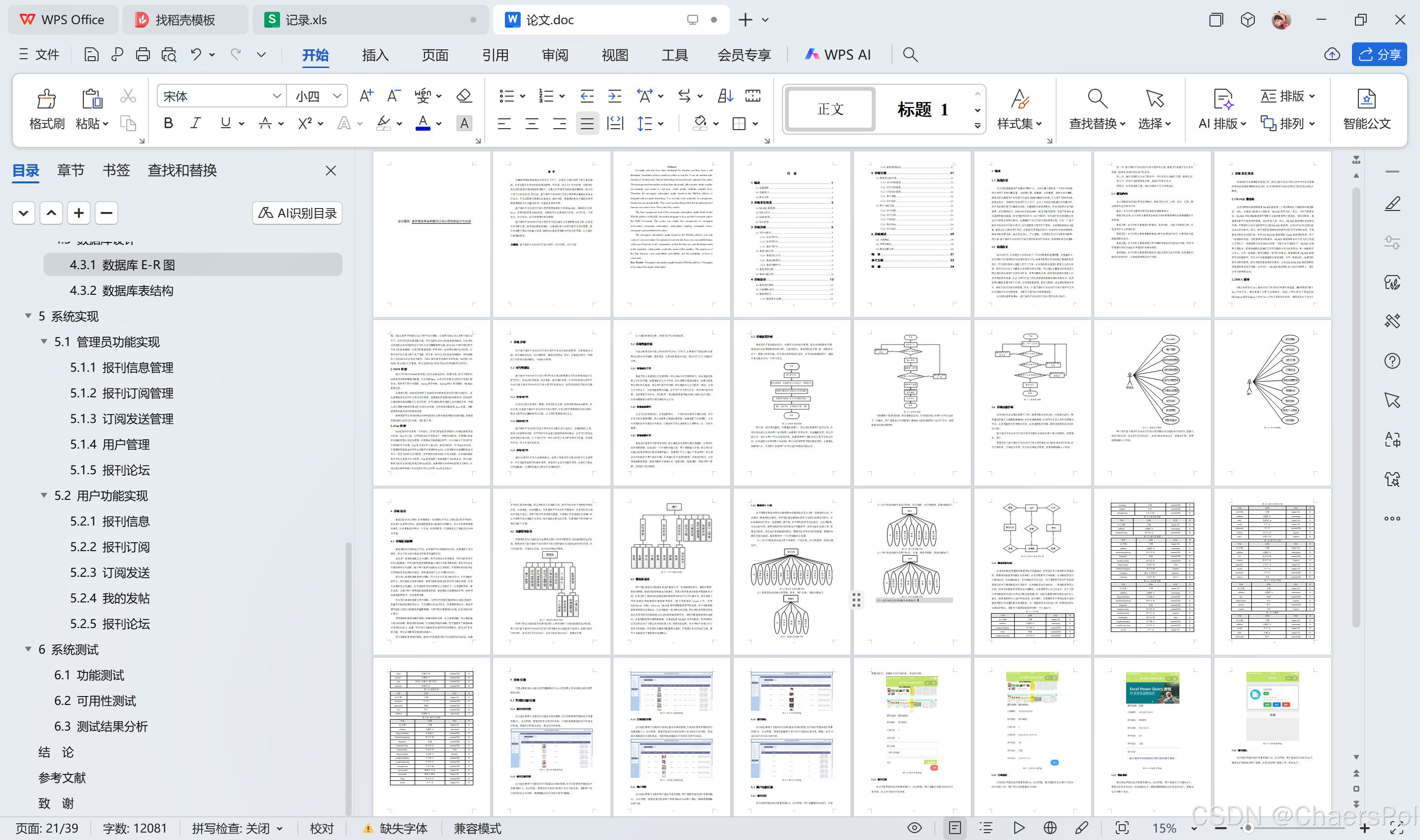Apply the 标题 1 style

point(923,108)
